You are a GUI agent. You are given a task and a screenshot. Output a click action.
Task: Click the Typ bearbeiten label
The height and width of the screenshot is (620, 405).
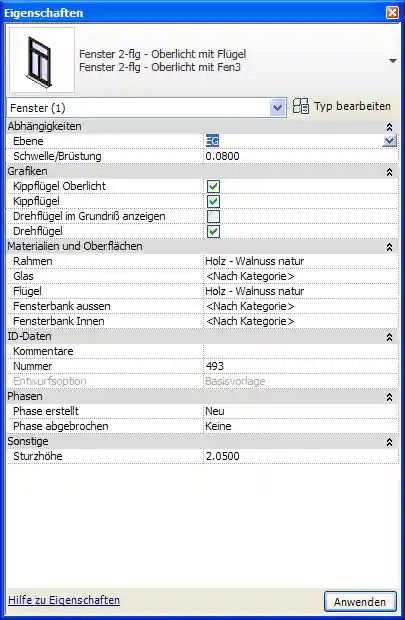[352, 106]
